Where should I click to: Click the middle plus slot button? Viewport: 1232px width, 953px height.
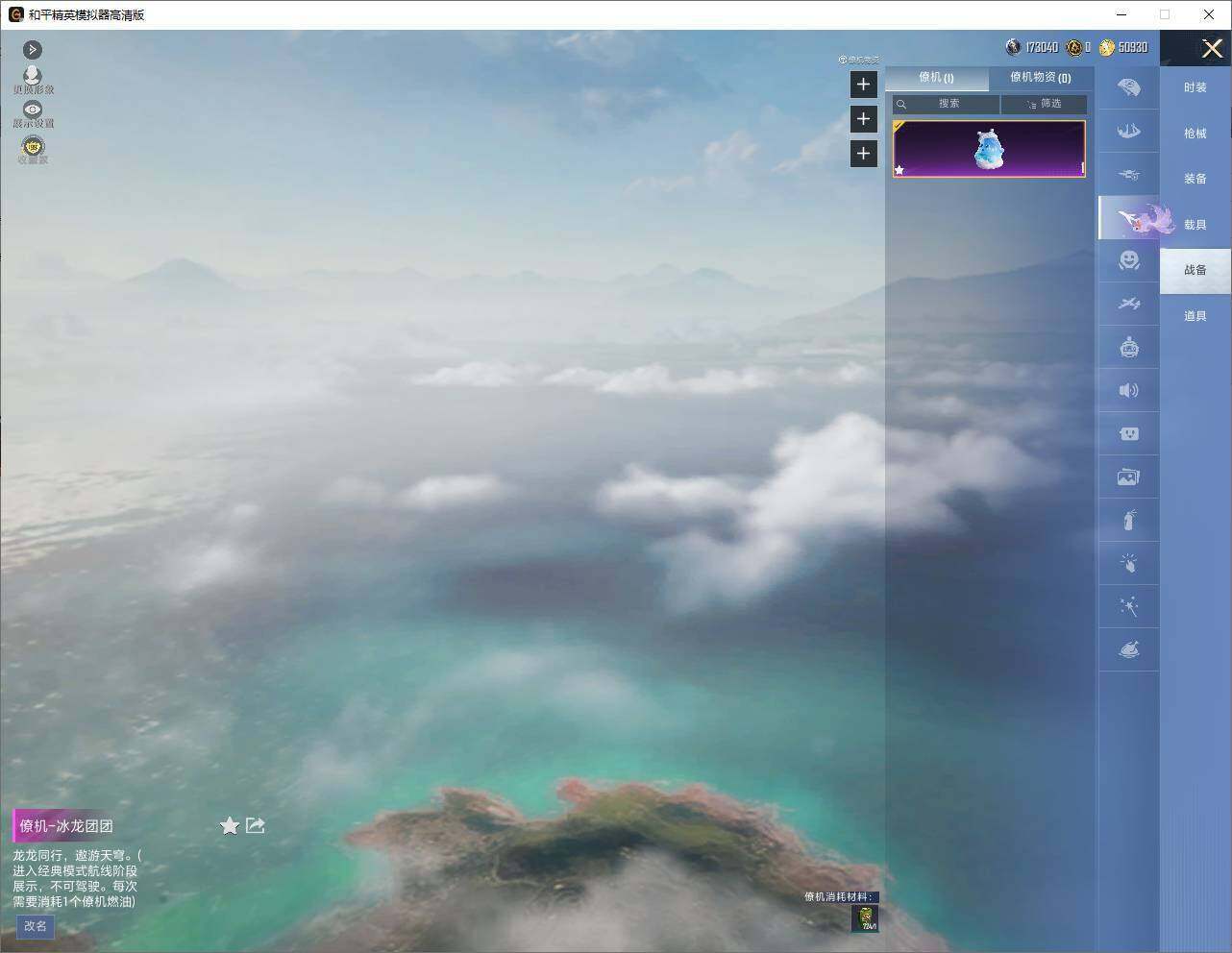tap(863, 119)
